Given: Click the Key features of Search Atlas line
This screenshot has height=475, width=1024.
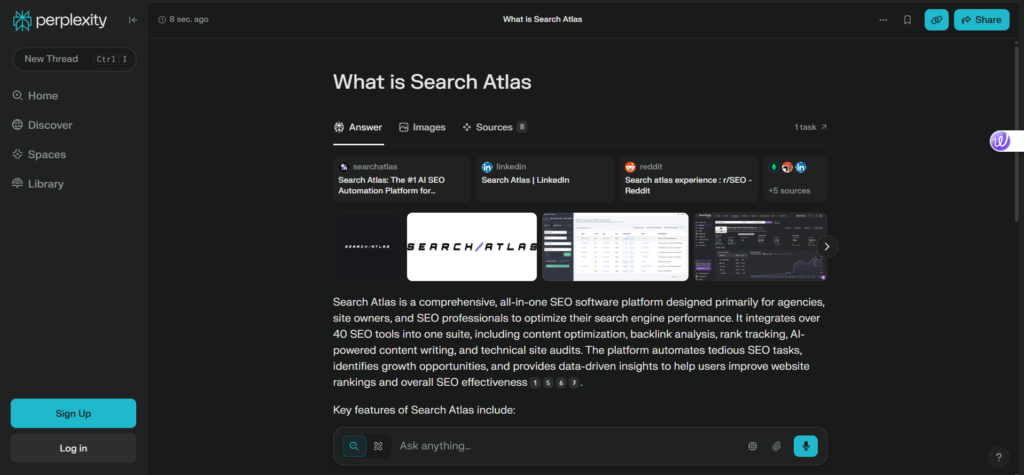Looking at the screenshot, I should (424, 411).
